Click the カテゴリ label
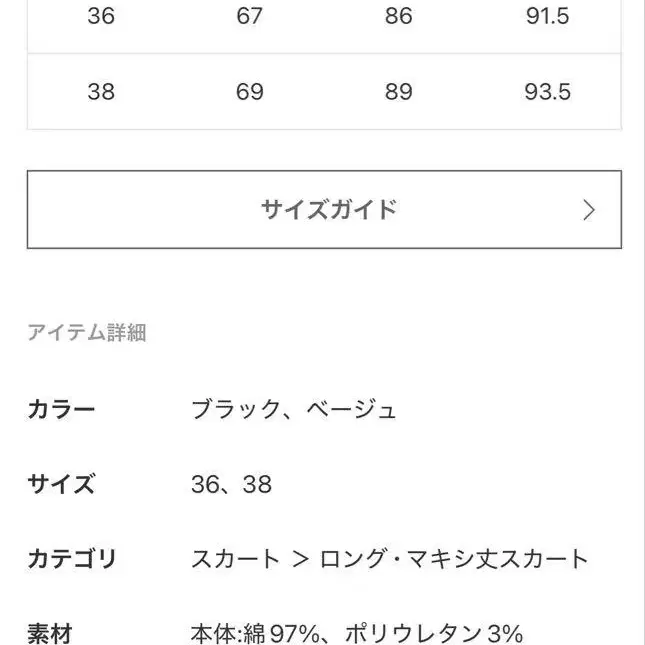645x645 pixels. (72, 559)
